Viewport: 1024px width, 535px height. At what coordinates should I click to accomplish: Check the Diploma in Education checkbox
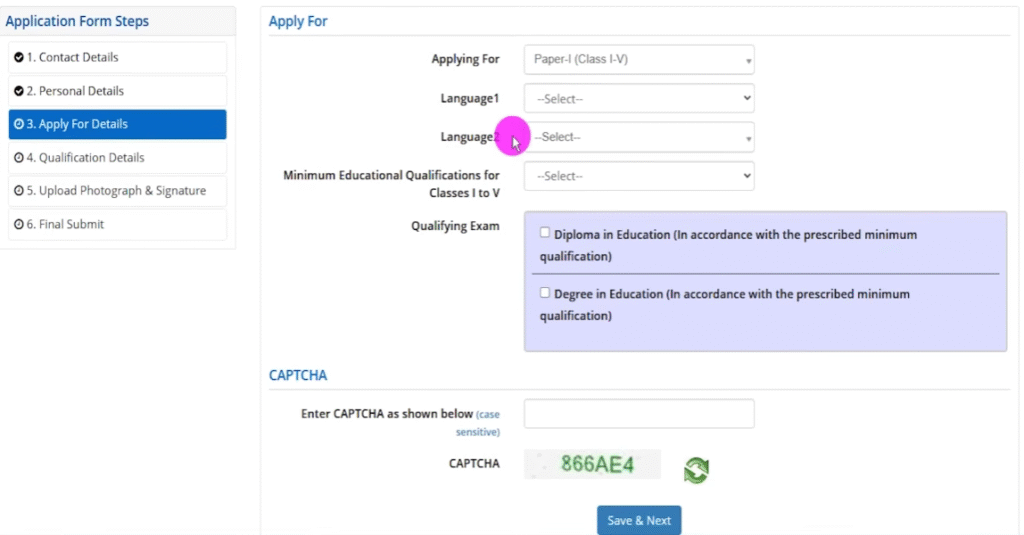[545, 233]
